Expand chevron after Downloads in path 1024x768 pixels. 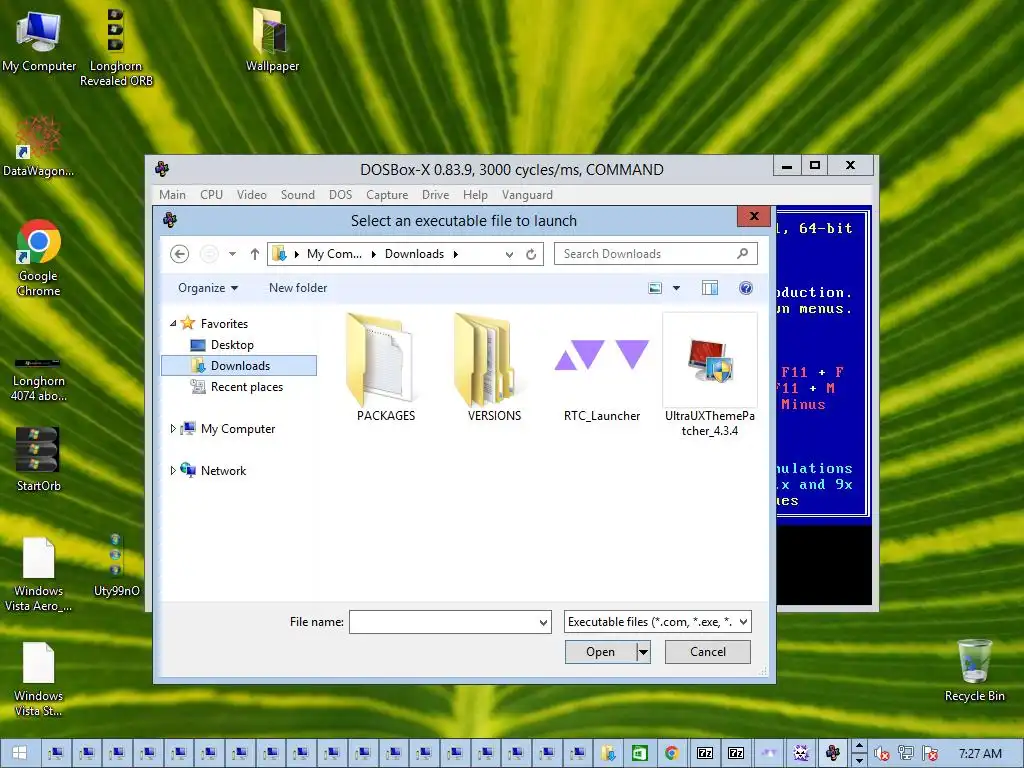pyautogui.click(x=456, y=254)
